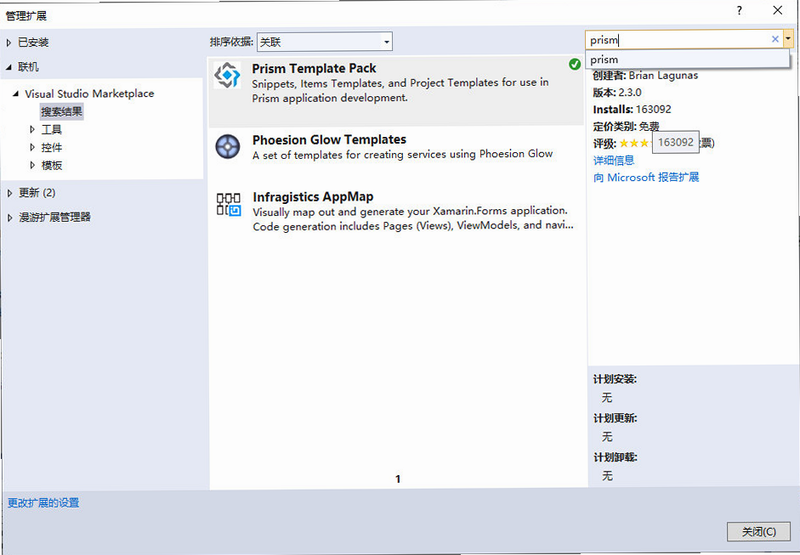Screen dimensions: 800x555
Task: Click inside the prism search field
Action: [x=678, y=39]
